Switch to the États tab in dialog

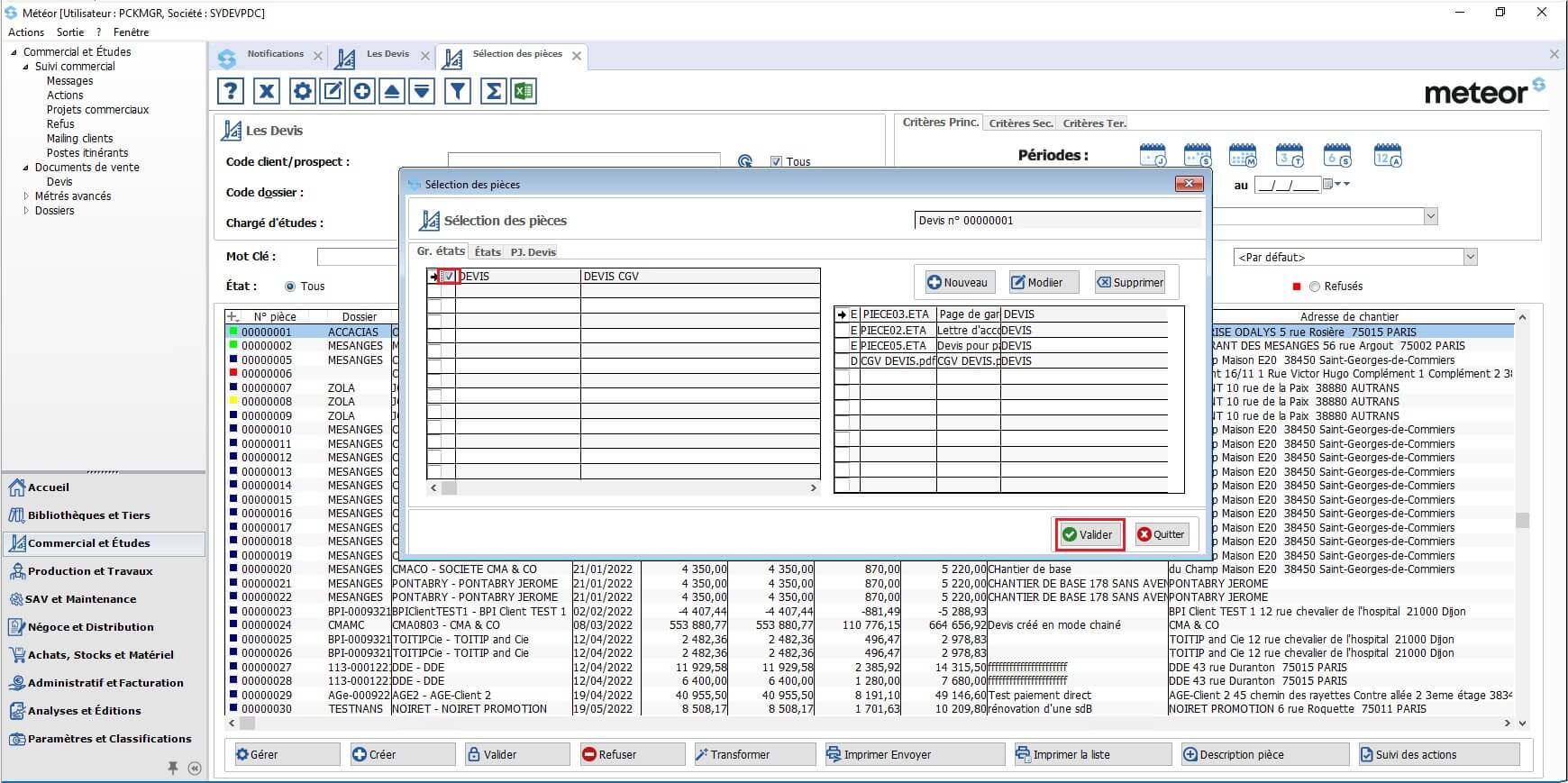pos(488,252)
